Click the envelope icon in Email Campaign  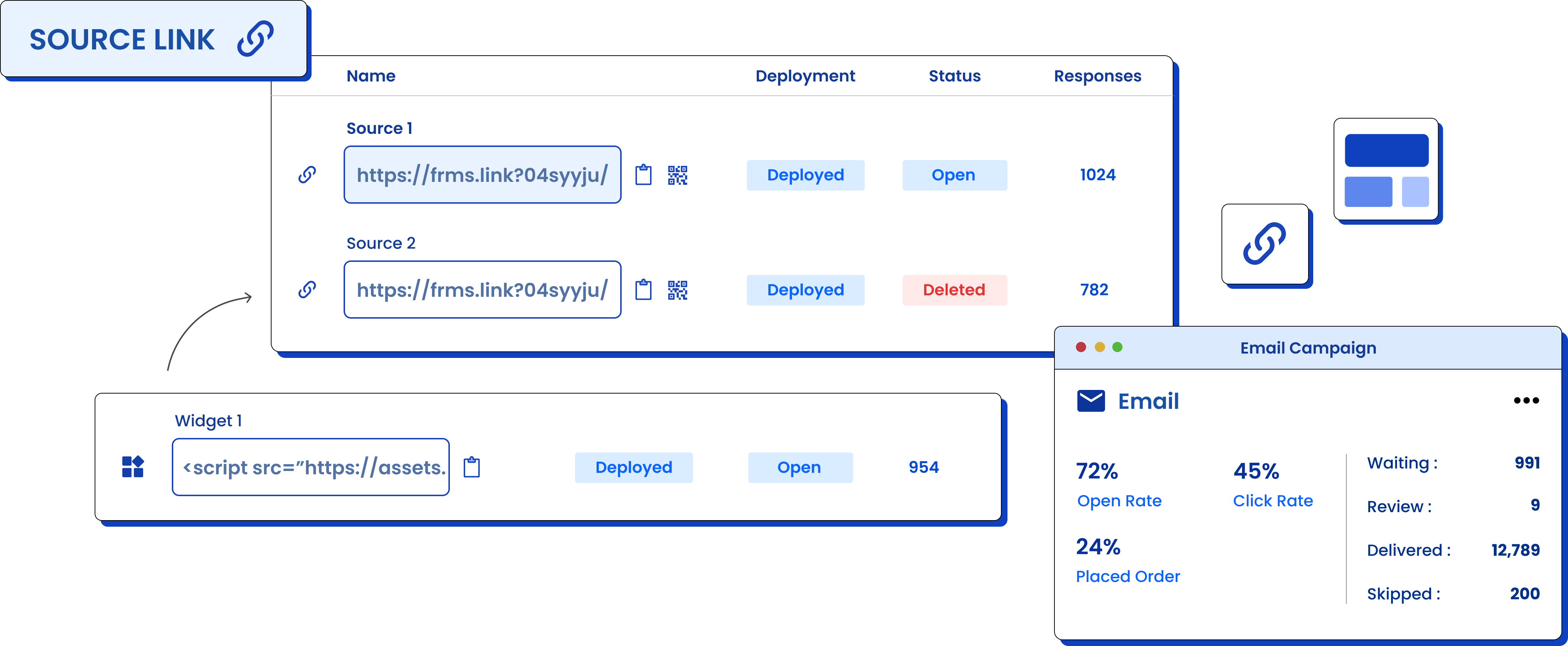(1091, 401)
